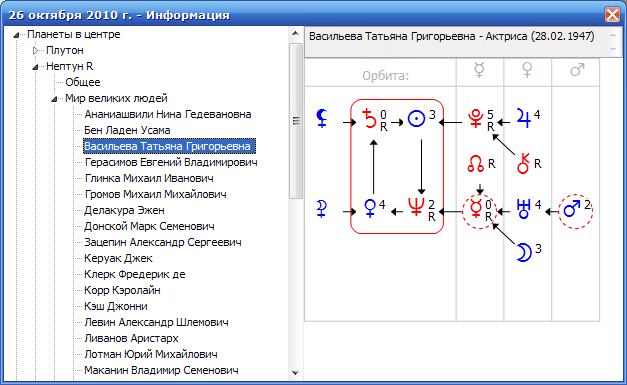Image resolution: width=627 pixels, height=385 pixels.
Task: Select Ливанов Аристарх
Action: pyautogui.click(x=131, y=338)
